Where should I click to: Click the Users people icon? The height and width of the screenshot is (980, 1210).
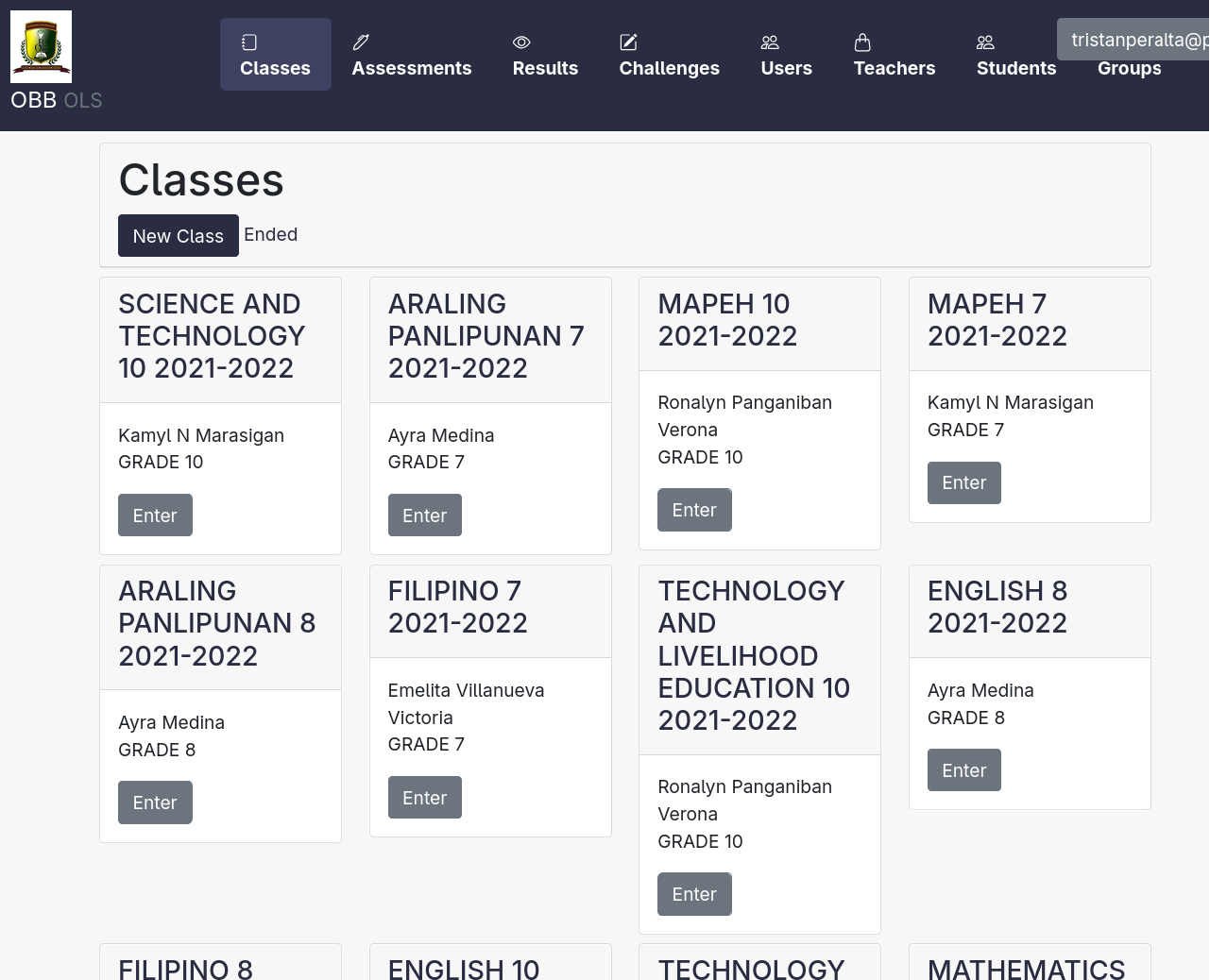tap(770, 42)
